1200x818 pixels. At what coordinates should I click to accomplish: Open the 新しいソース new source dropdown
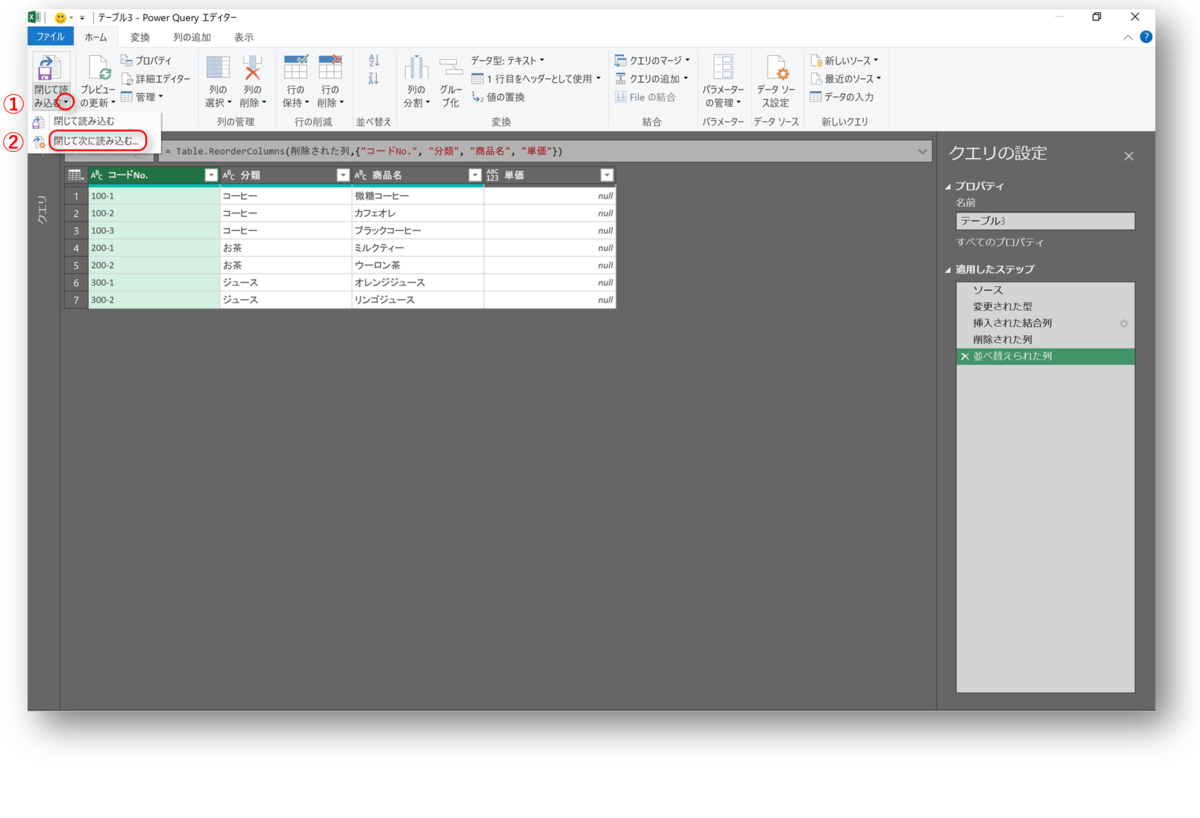(845, 61)
